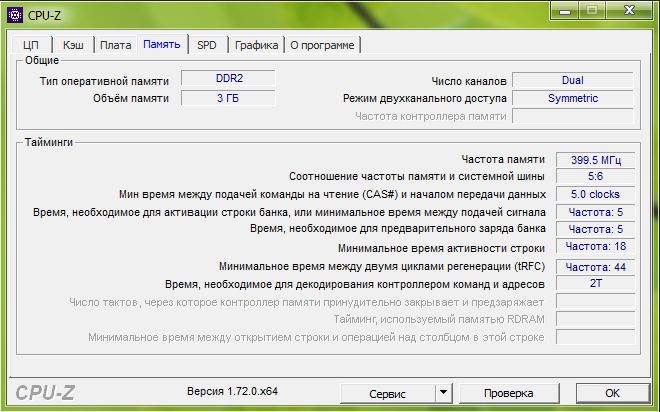
Task: Click the Версия 1.72.0.x64 text
Action: [x=232, y=391]
